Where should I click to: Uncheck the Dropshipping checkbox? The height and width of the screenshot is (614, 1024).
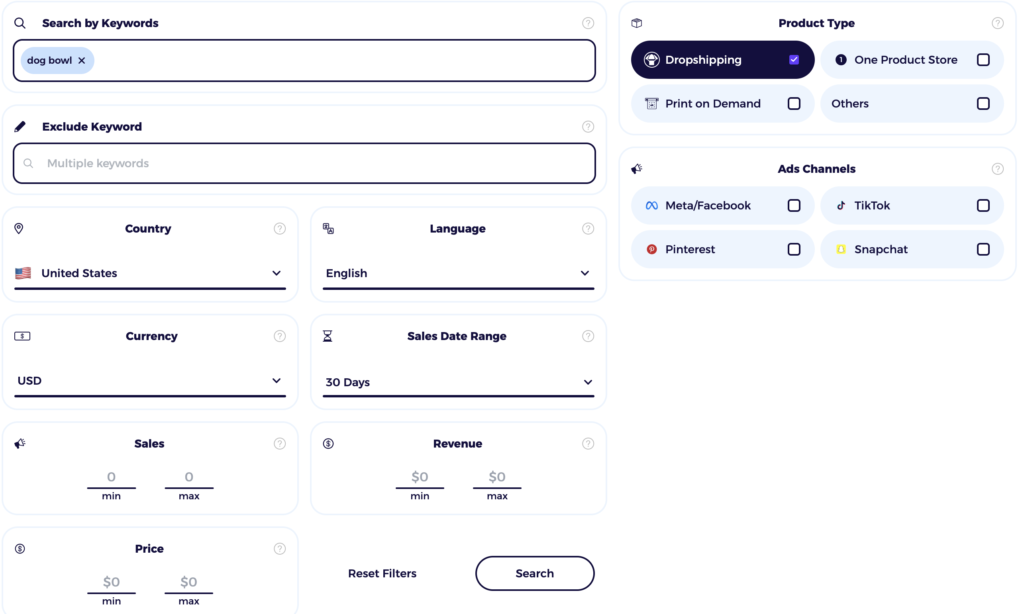[x=793, y=59]
